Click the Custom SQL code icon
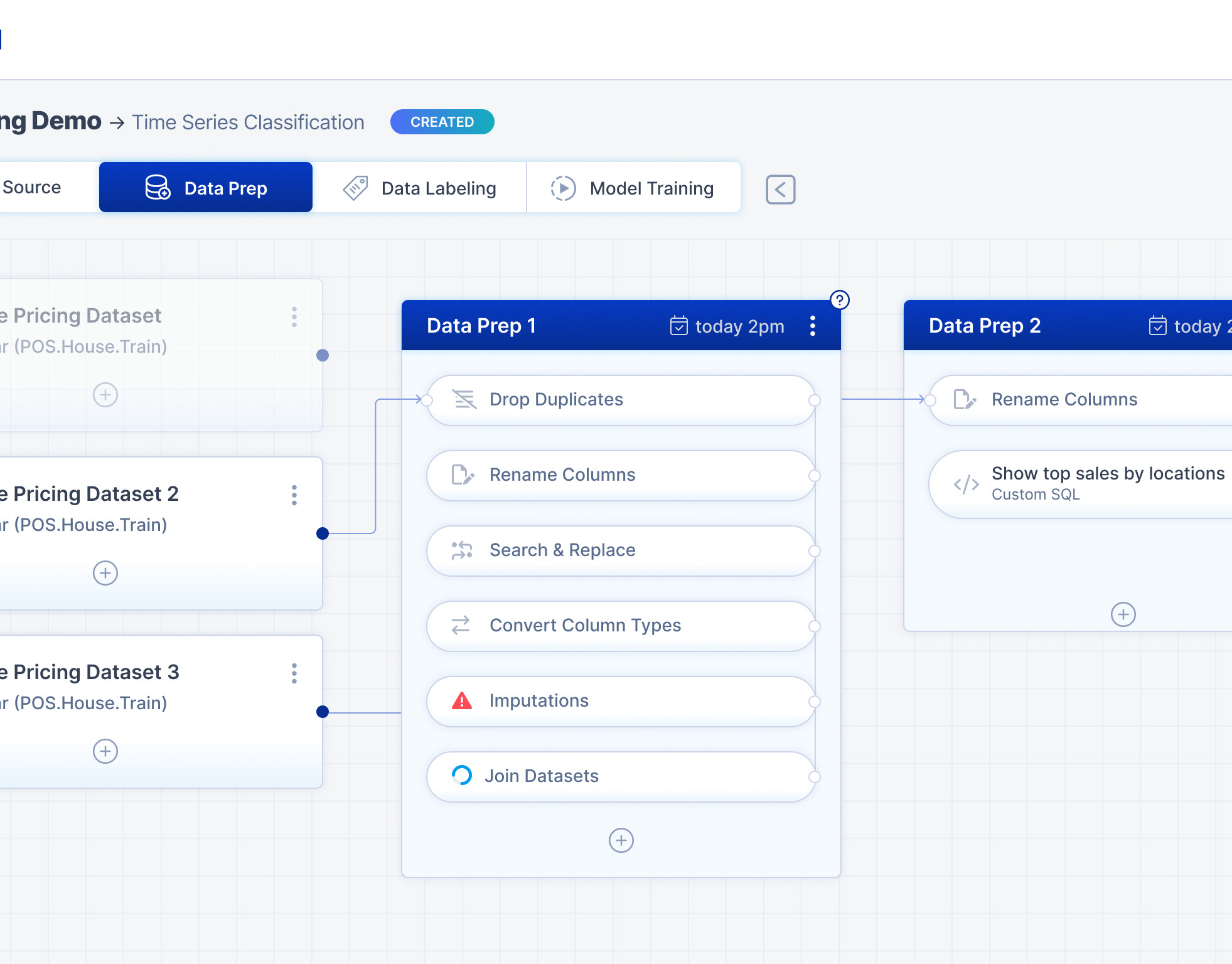This screenshot has width=1232, height=964. pyautogui.click(x=966, y=484)
